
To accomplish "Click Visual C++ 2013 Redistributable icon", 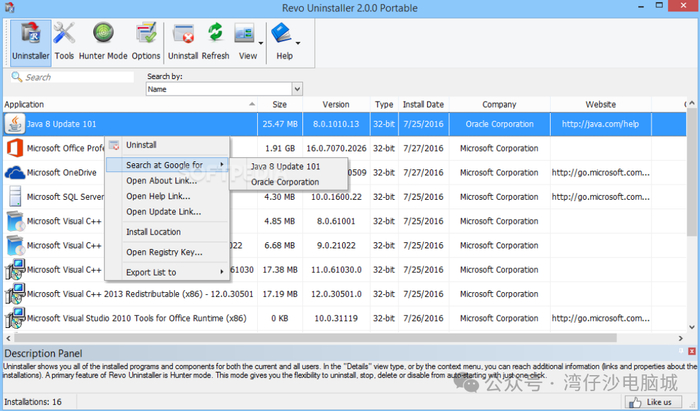I will point(15,294).
